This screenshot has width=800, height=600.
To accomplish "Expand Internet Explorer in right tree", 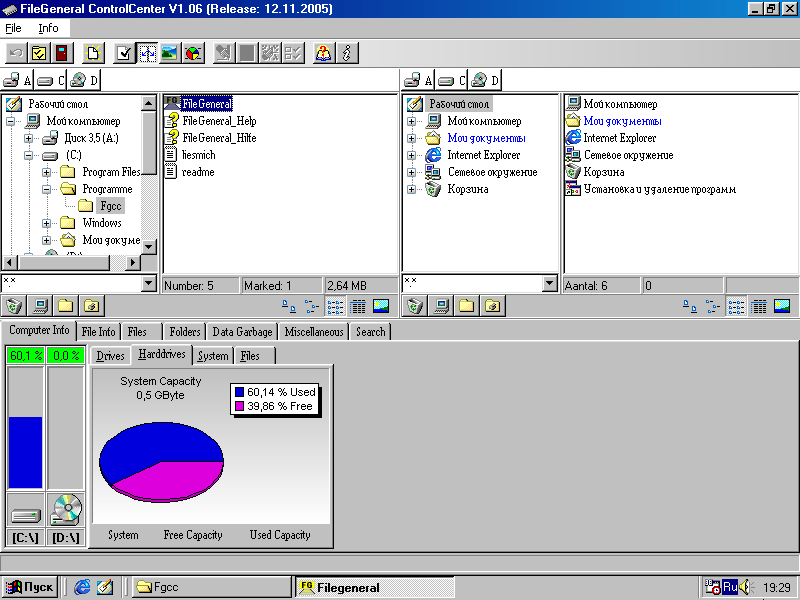I will point(412,155).
